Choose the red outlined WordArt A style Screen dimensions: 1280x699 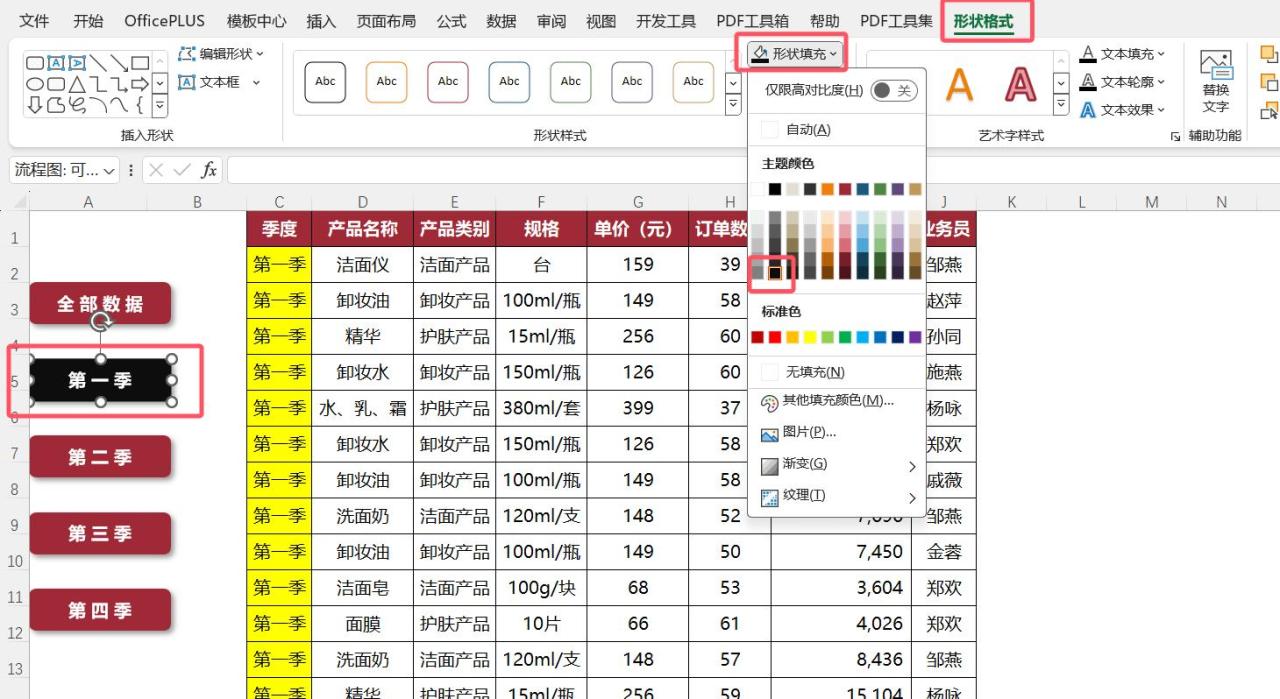point(1020,85)
